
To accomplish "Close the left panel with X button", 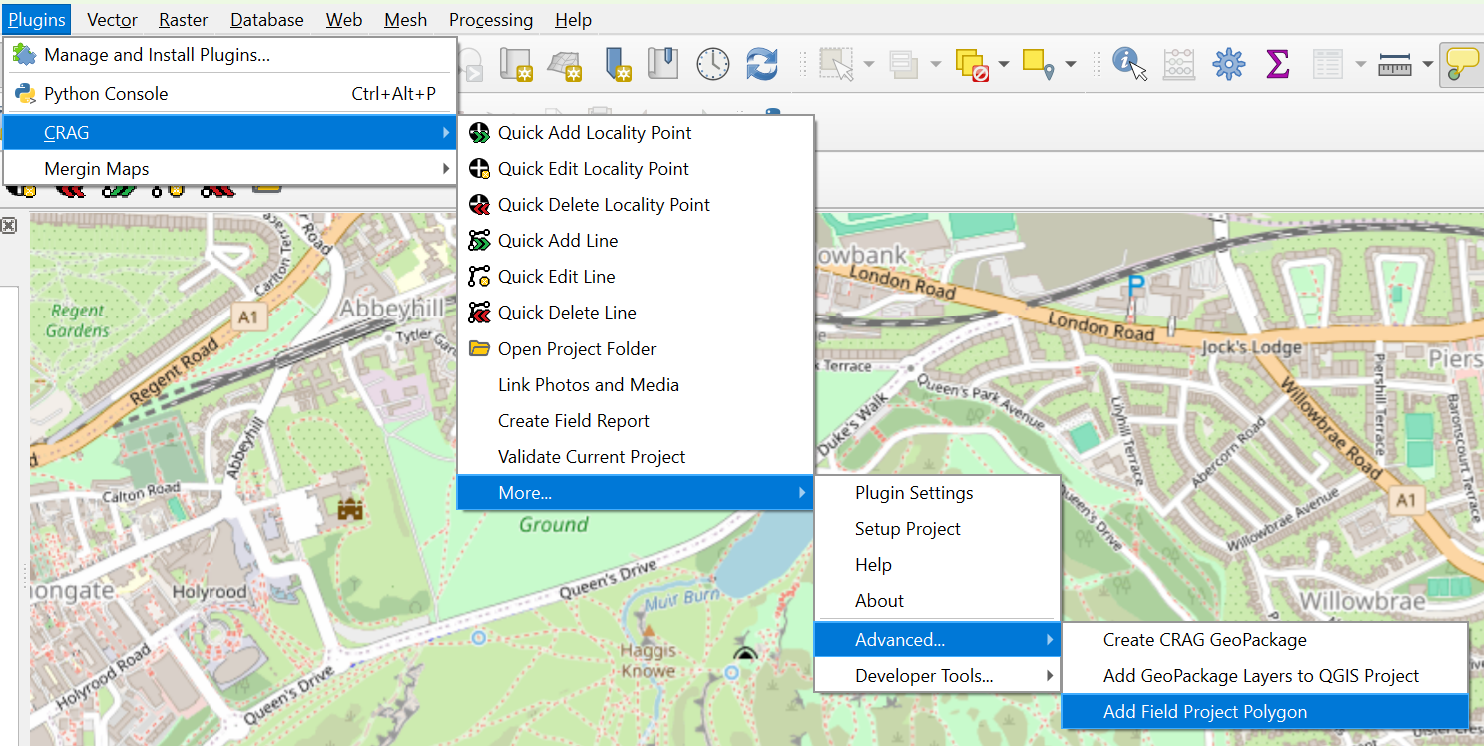I will pos(8,226).
